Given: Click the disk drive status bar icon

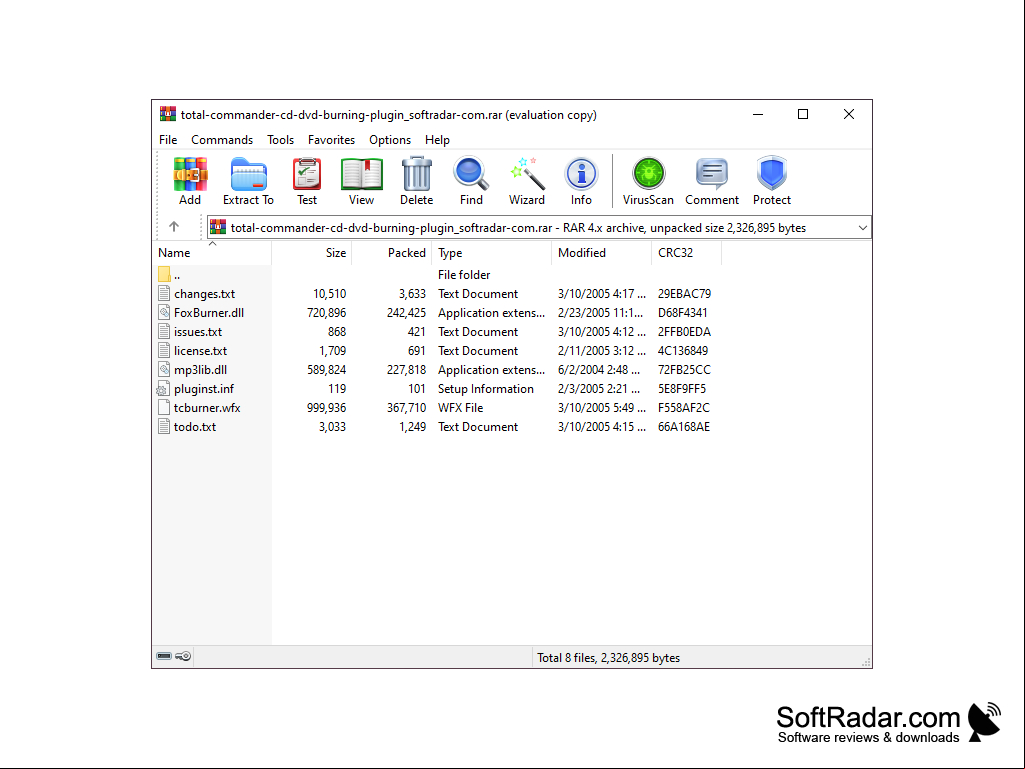Looking at the screenshot, I should [164, 656].
